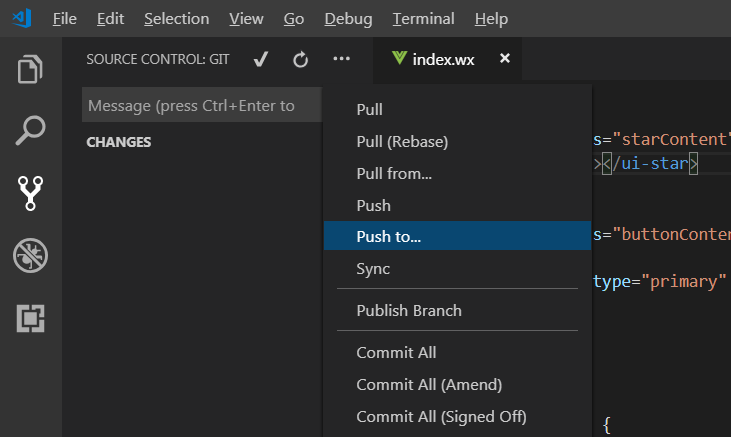Choose Push to... from the menu

click(457, 236)
